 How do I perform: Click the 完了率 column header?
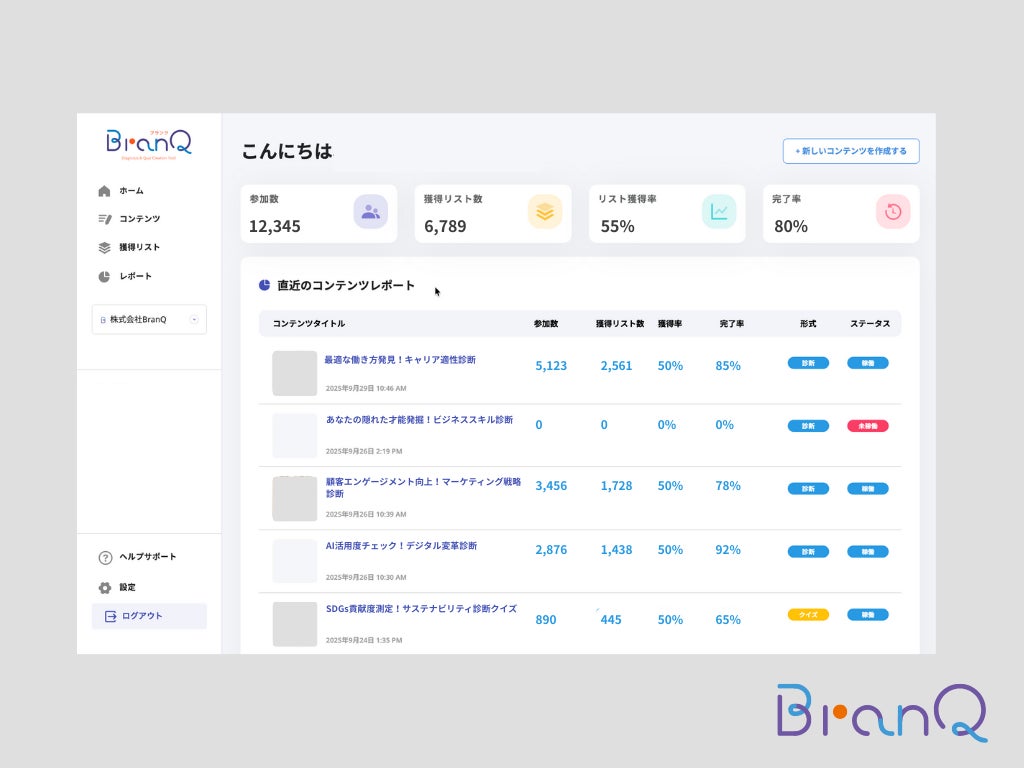(x=732, y=324)
